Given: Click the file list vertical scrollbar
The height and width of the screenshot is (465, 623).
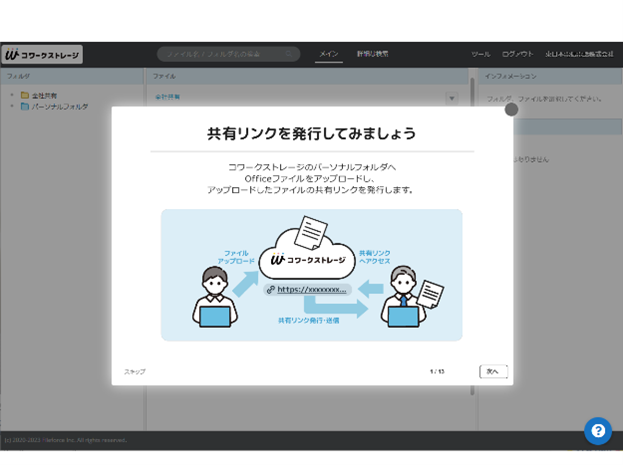Looking at the screenshot, I should (472, 250).
